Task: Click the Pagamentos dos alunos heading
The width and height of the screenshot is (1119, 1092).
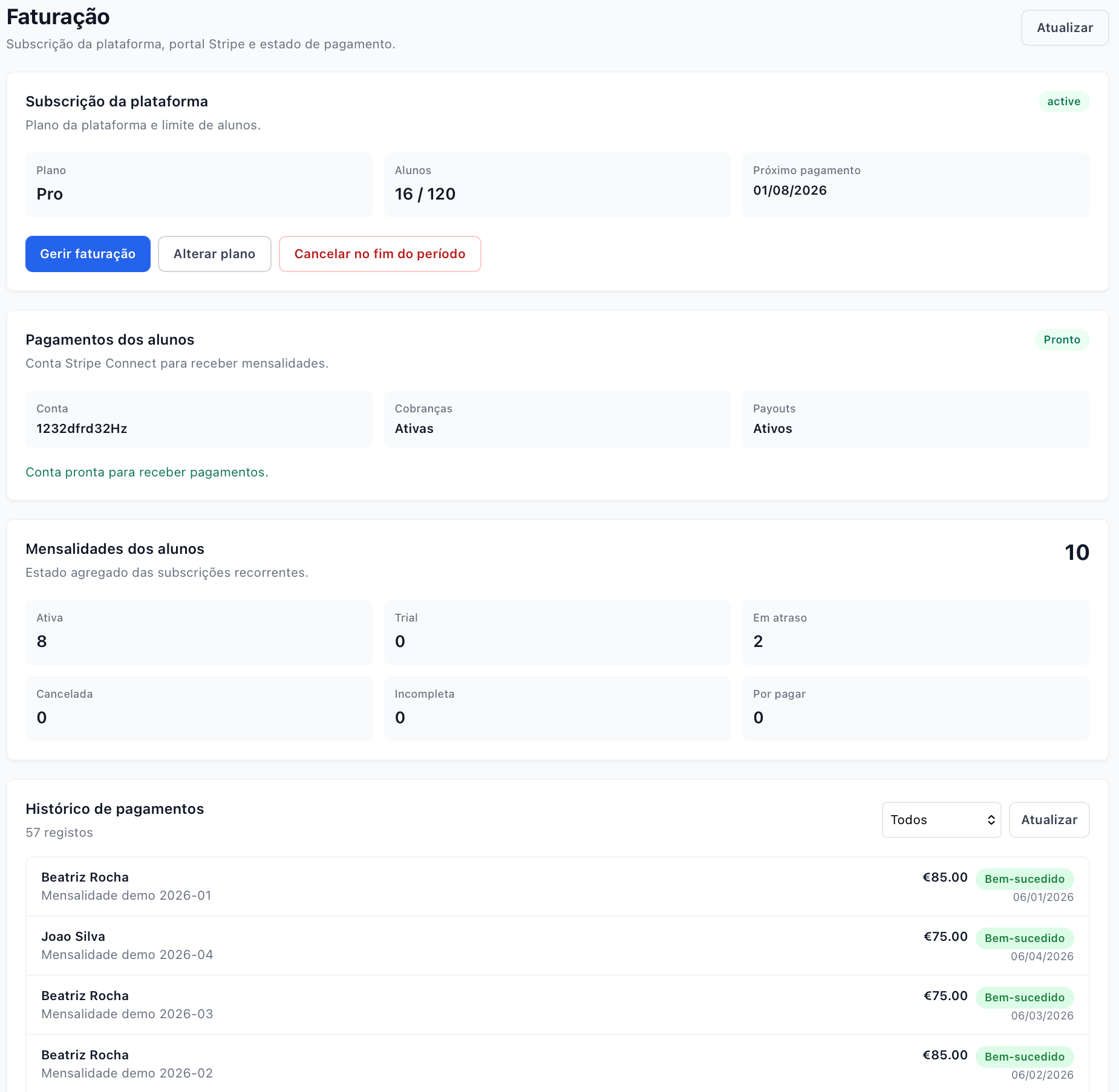Action: click(110, 340)
